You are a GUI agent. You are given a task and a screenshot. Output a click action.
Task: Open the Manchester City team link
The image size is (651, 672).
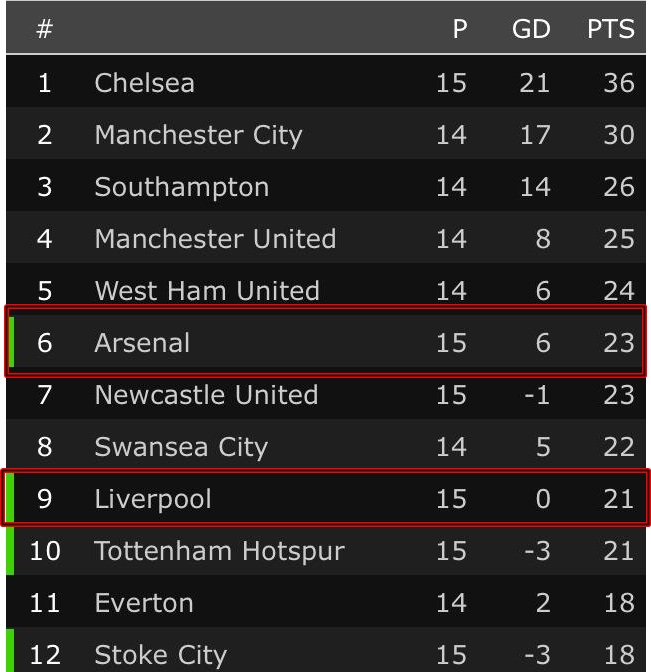[x=198, y=135]
